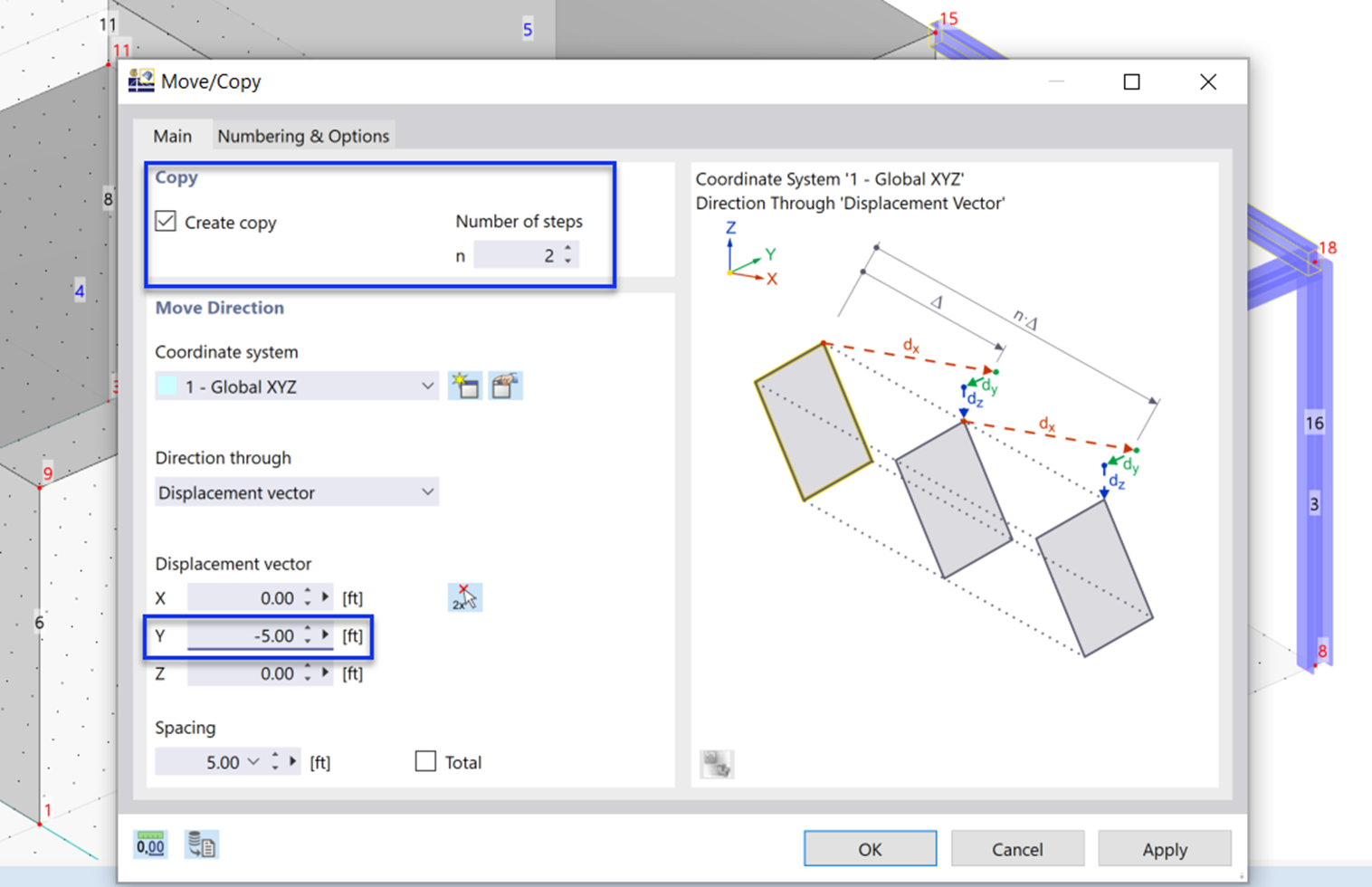Screen dimensions: 1372x887
Task: Maximize the Move/Copy dialog
Action: point(1131,81)
